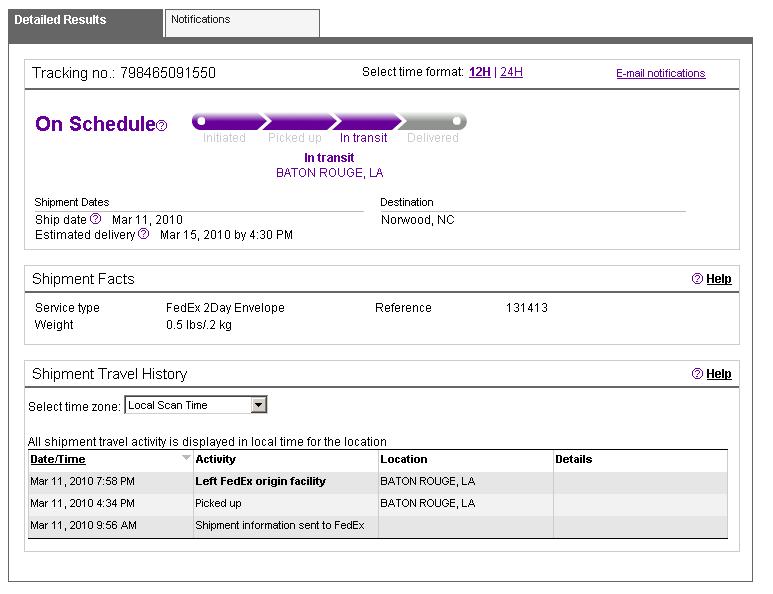The image size is (773, 594).
Task: Click Initiated stage on progress bar
Action: [x=224, y=138]
